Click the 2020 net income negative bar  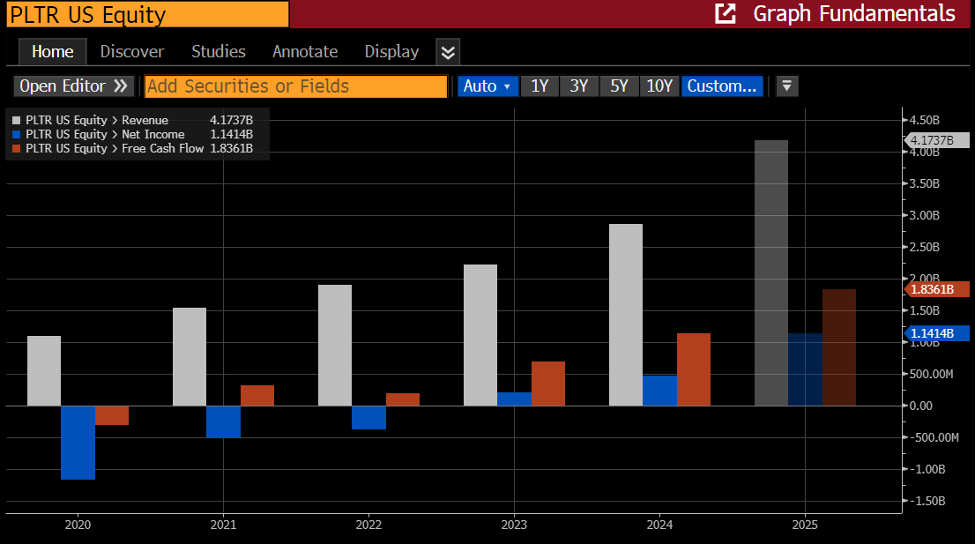[x=78, y=443]
